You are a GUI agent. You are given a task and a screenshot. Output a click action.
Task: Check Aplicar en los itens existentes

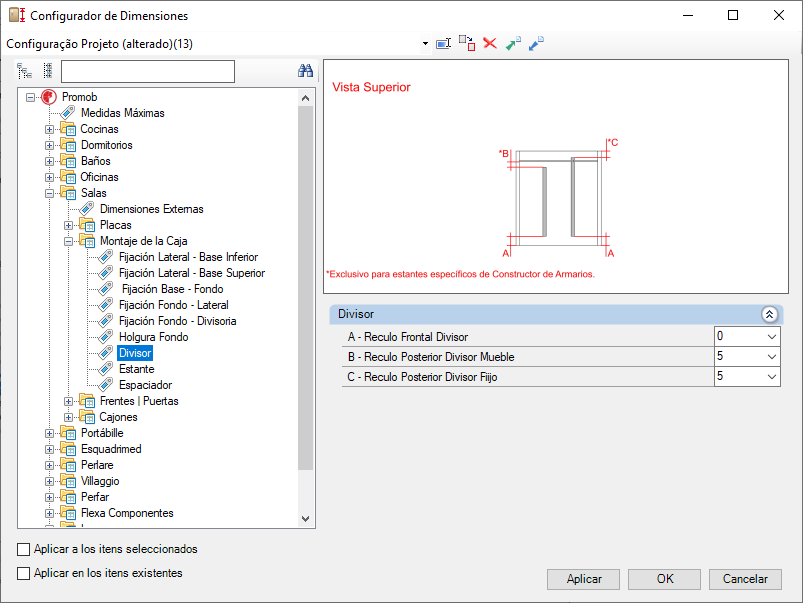[x=24, y=573]
